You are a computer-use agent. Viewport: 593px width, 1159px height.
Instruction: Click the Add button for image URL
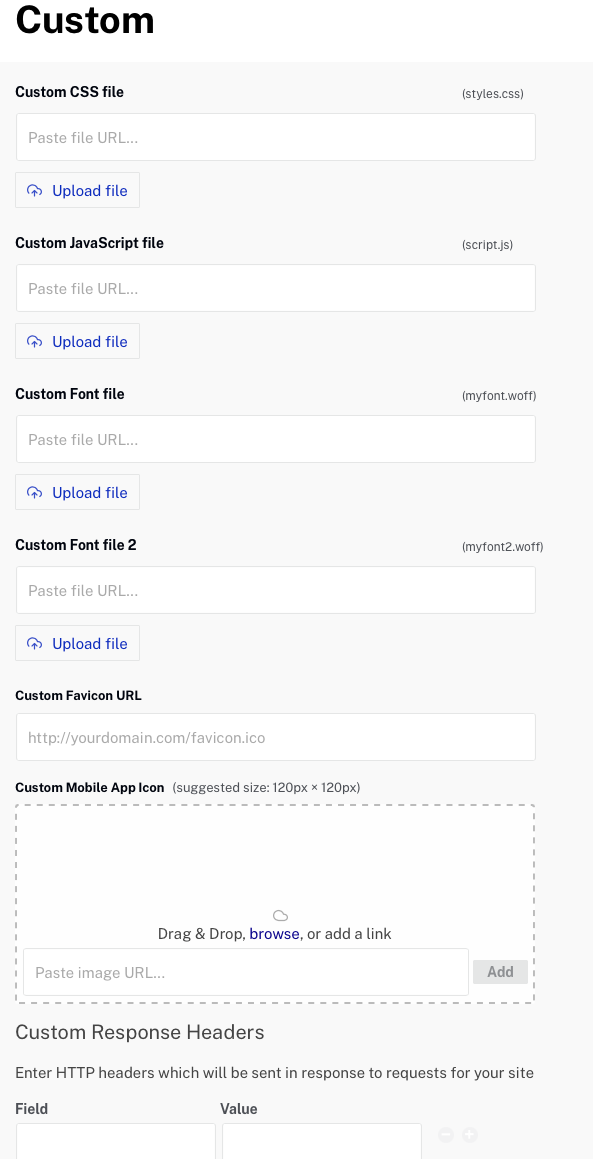(501, 972)
